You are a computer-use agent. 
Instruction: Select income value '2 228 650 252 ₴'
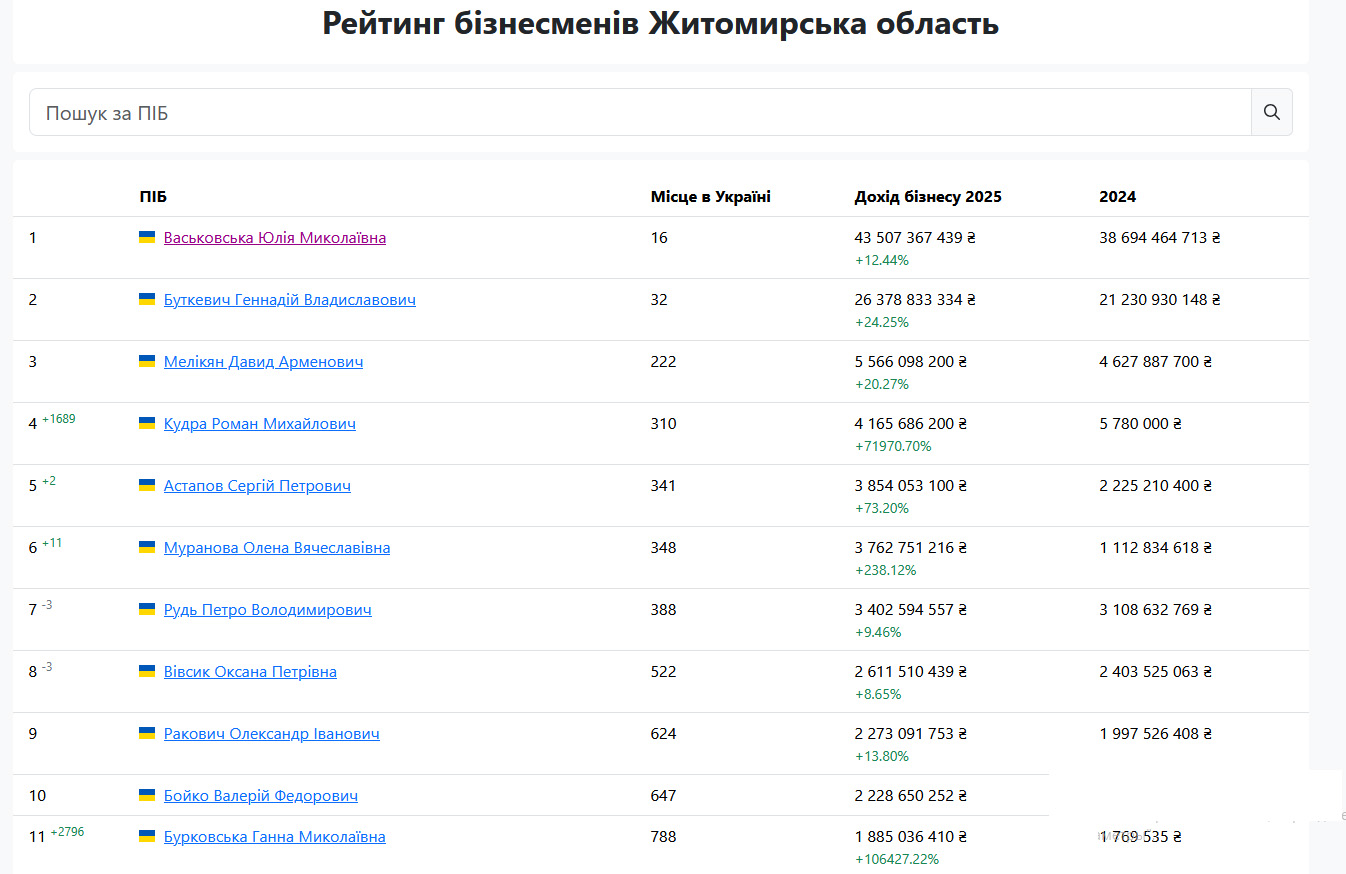(911, 796)
